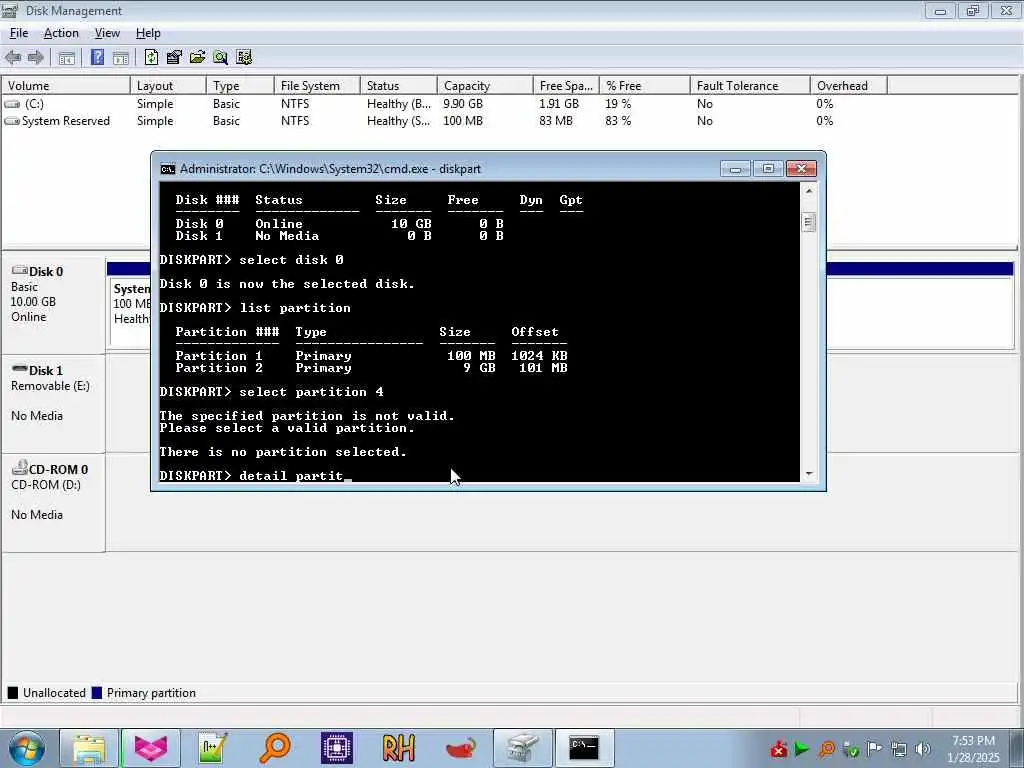Click the open folder toolbar icon
The height and width of the screenshot is (768, 1024).
click(x=197, y=57)
